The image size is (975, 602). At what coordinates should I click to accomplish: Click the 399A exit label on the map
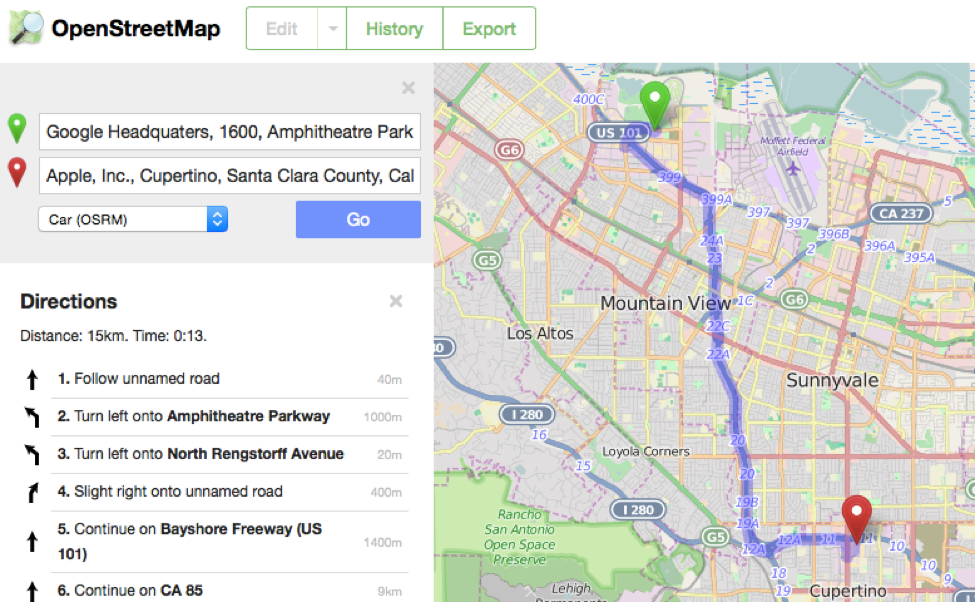[717, 199]
